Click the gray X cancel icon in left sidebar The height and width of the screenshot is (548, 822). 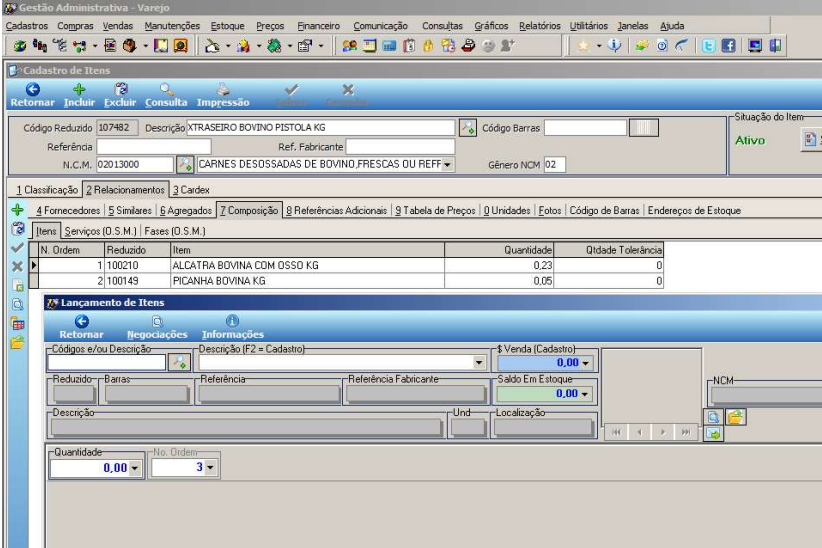17,266
